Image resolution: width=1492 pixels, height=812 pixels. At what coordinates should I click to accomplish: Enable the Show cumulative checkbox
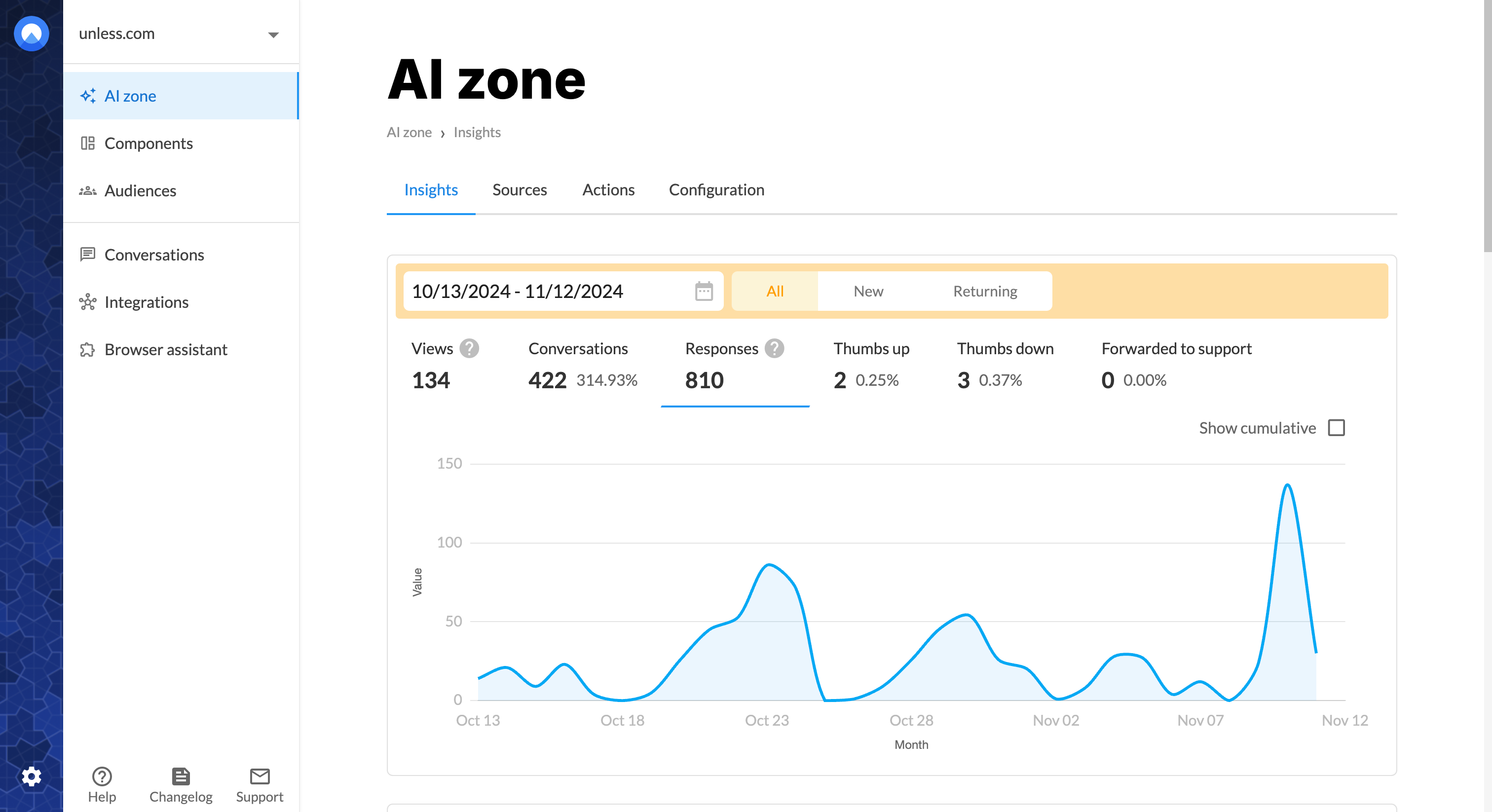(1336, 427)
